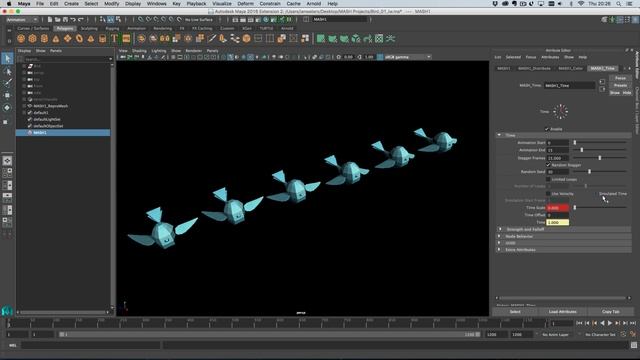640x360 pixels.
Task: Click the polygon Type text shelf icon
Action: (114, 39)
